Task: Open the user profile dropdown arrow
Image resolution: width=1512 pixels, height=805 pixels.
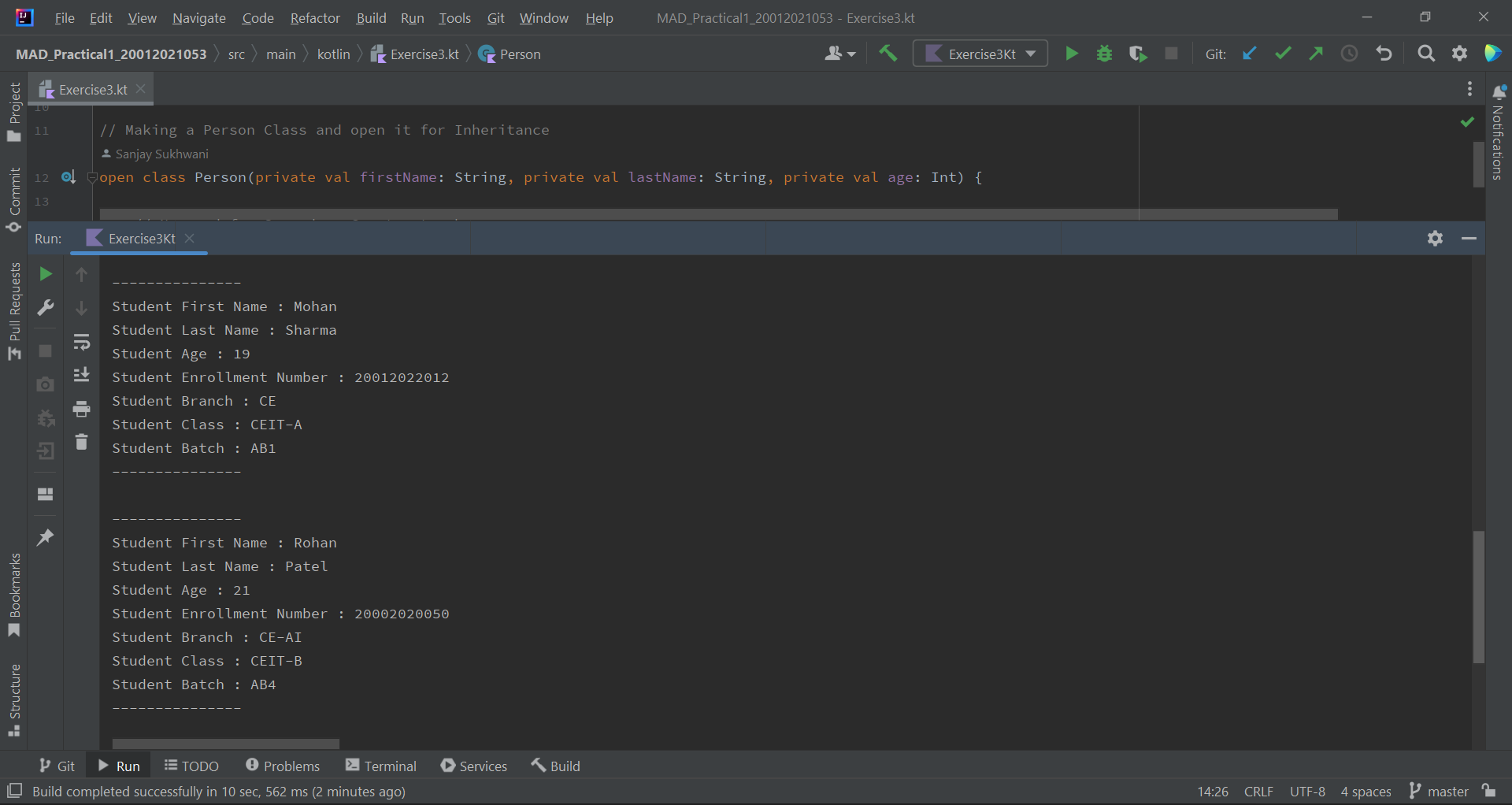Action: pyautogui.click(x=850, y=53)
